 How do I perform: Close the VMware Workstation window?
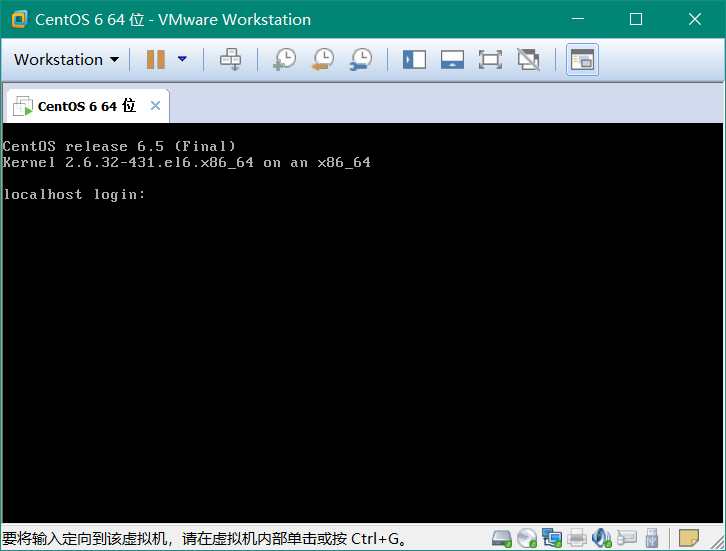[695, 19]
